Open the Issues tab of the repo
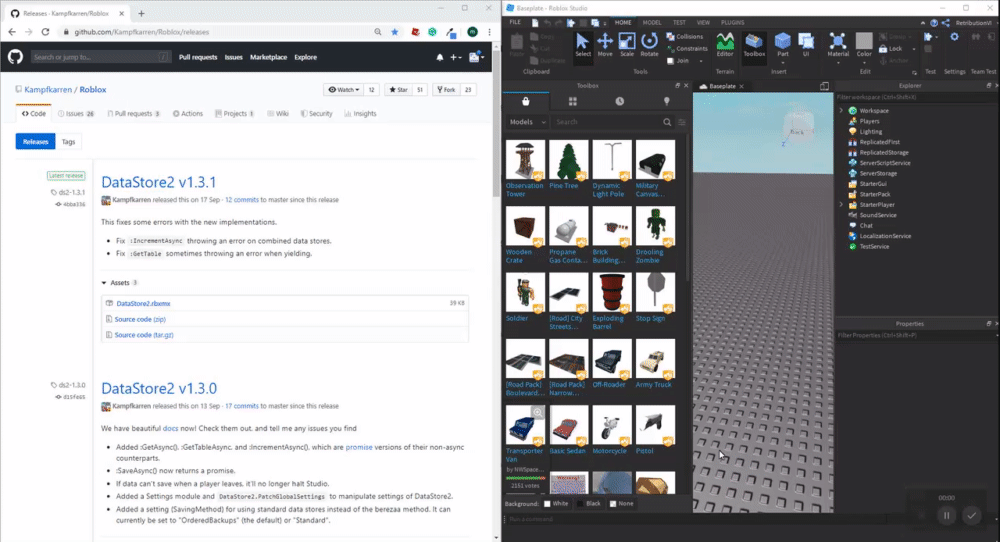This screenshot has height=542, width=1000. (76, 114)
